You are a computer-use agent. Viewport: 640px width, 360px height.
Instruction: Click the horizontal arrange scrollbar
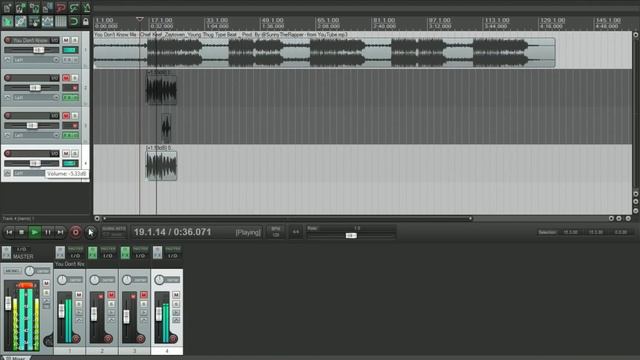pyautogui.click(x=286, y=219)
